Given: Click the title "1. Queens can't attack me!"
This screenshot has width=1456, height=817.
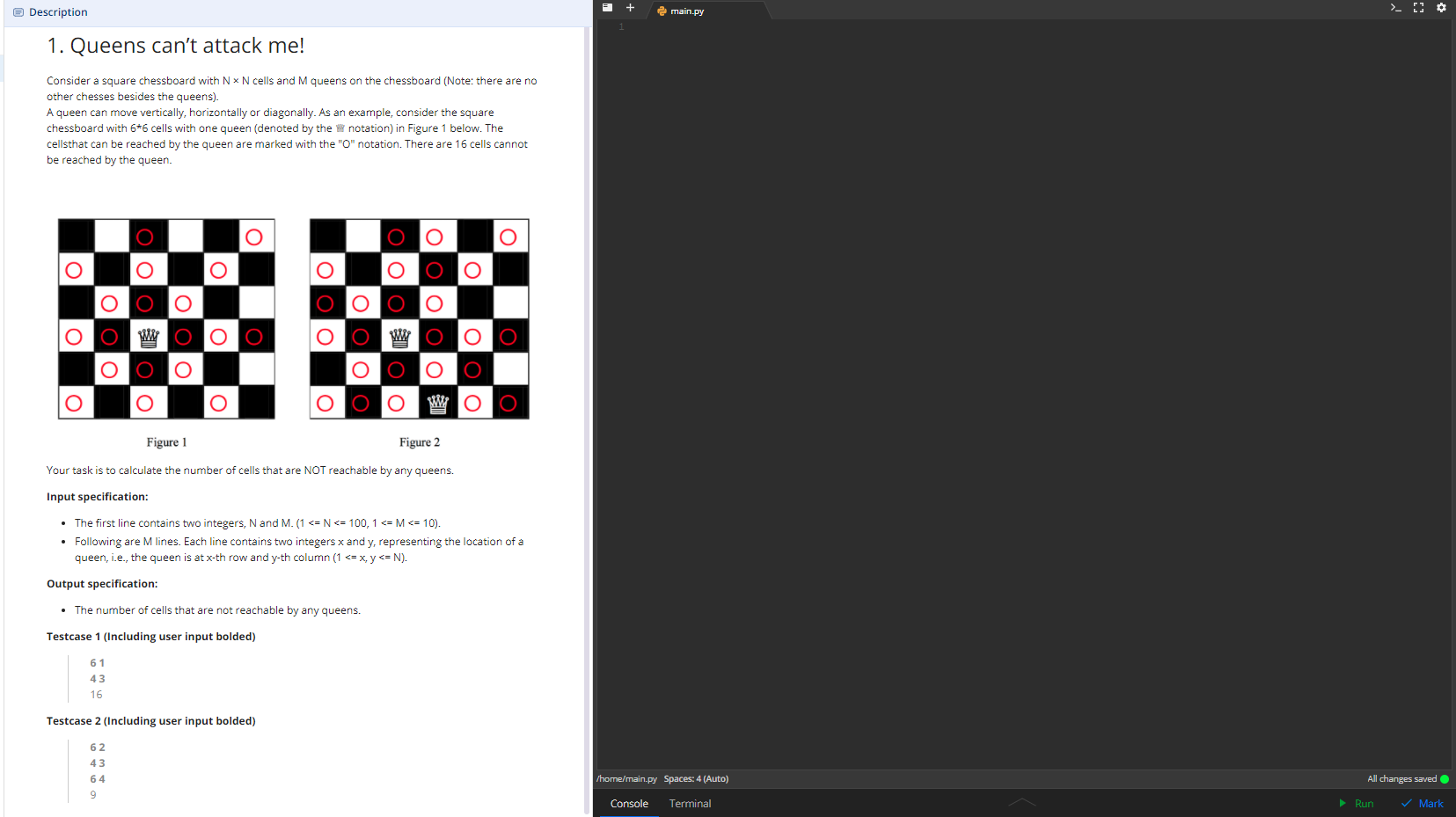Looking at the screenshot, I should coord(176,46).
